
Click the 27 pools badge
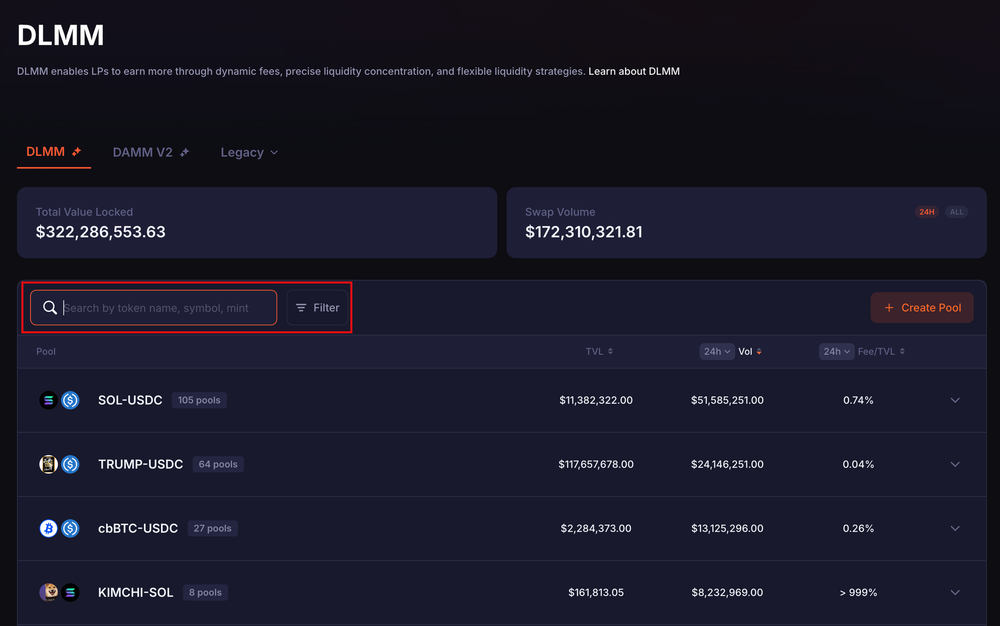212,528
